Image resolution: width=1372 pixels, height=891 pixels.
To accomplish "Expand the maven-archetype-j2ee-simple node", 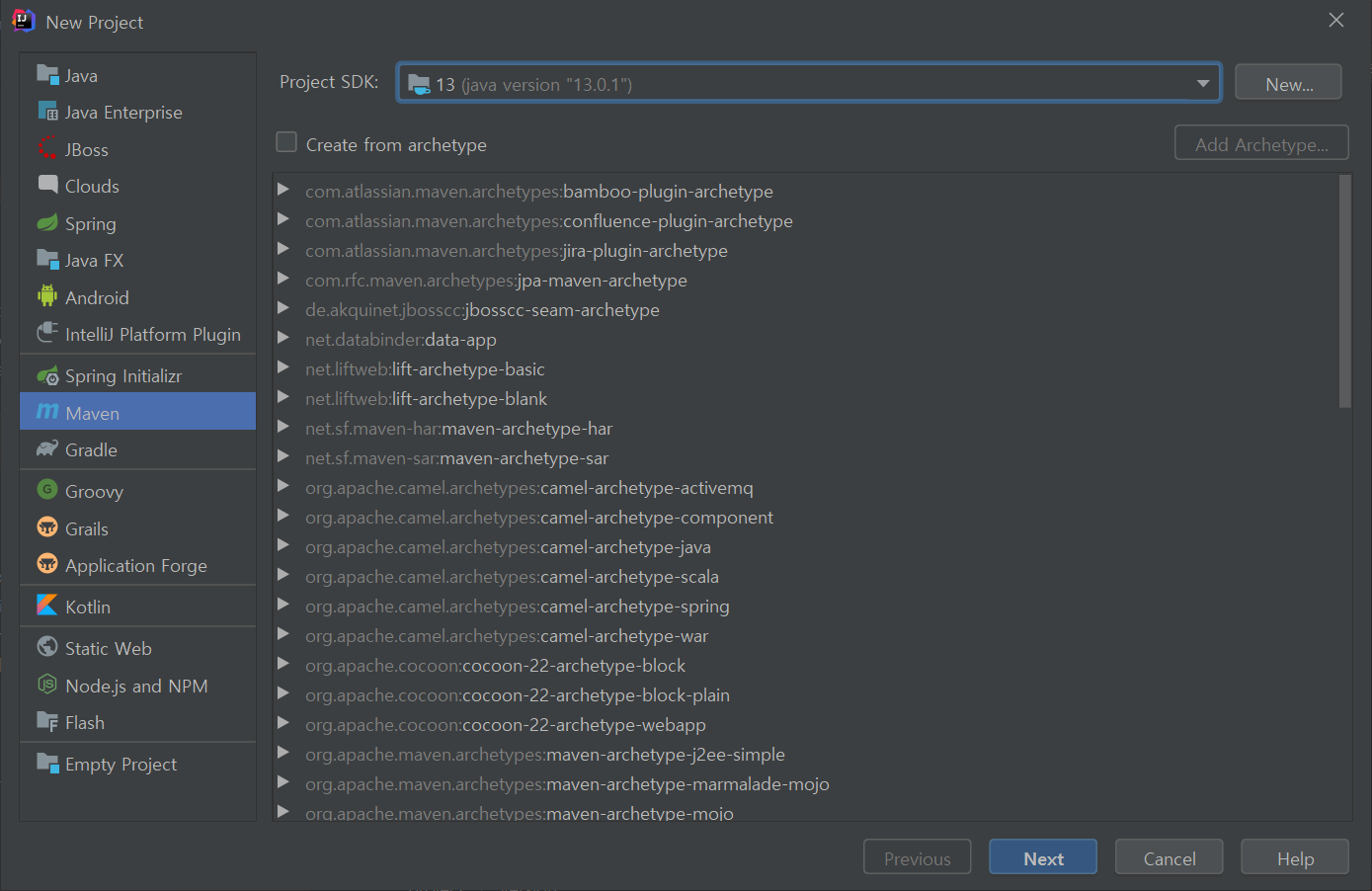I will coord(283,752).
